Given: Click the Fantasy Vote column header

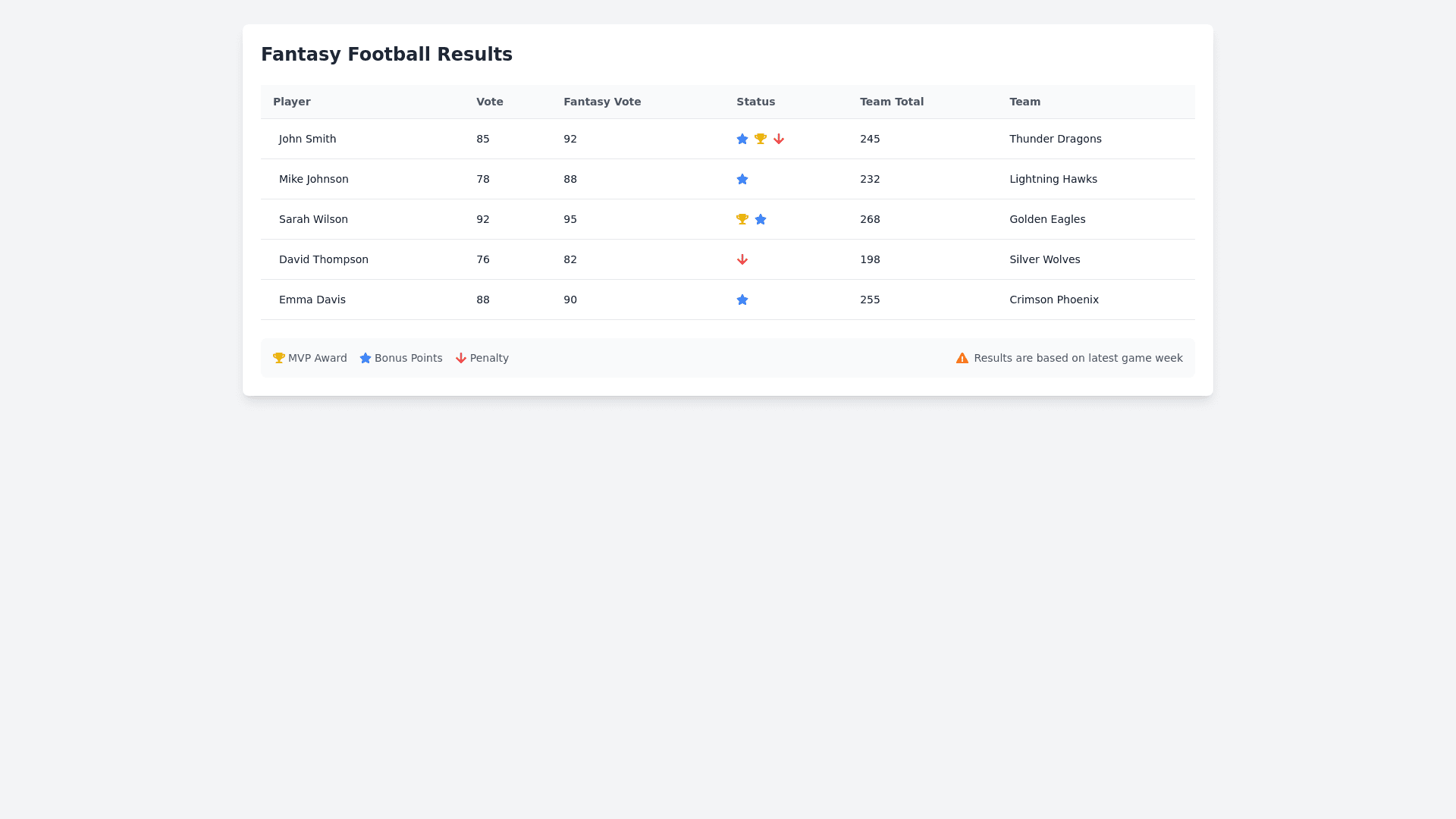Looking at the screenshot, I should [x=602, y=102].
